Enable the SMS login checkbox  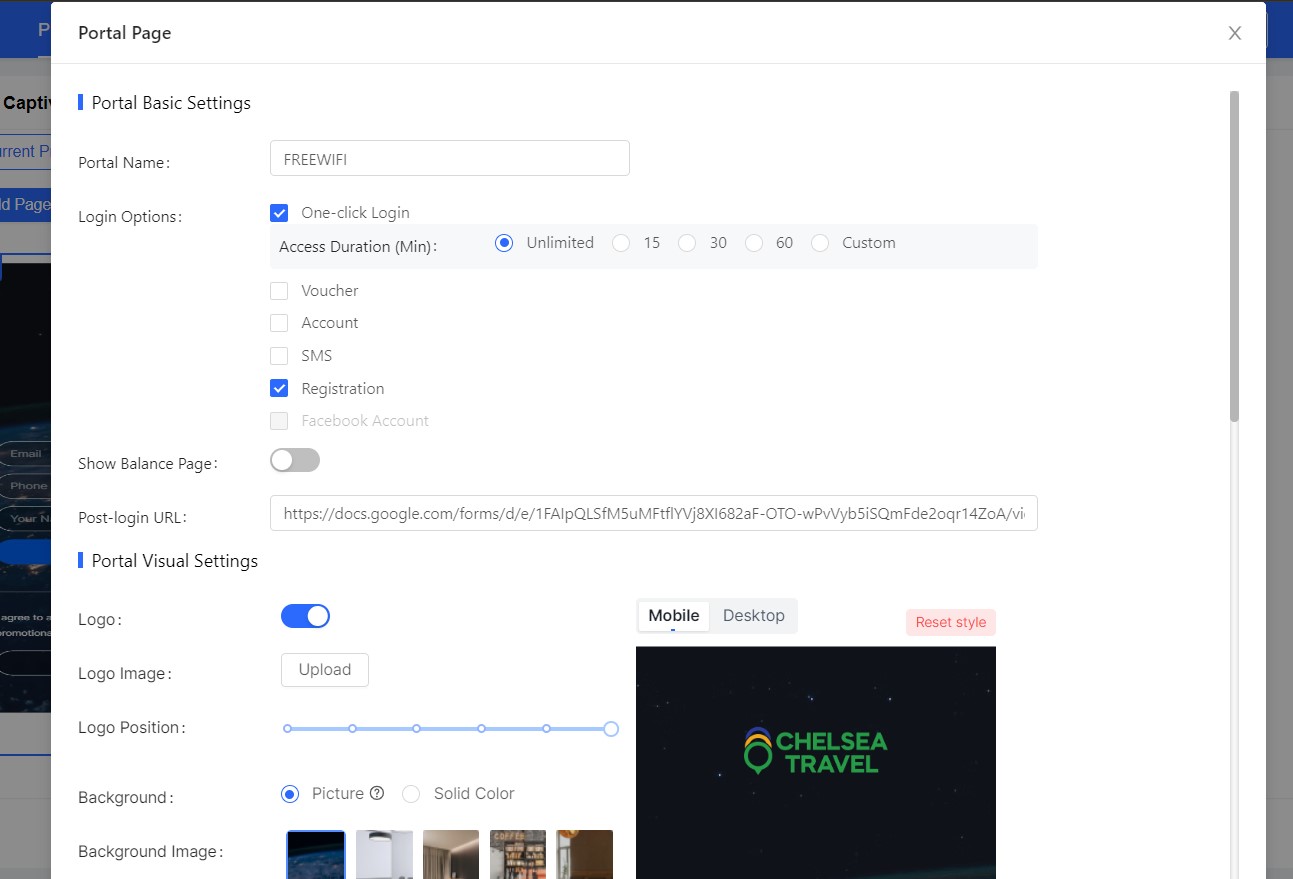tap(279, 356)
